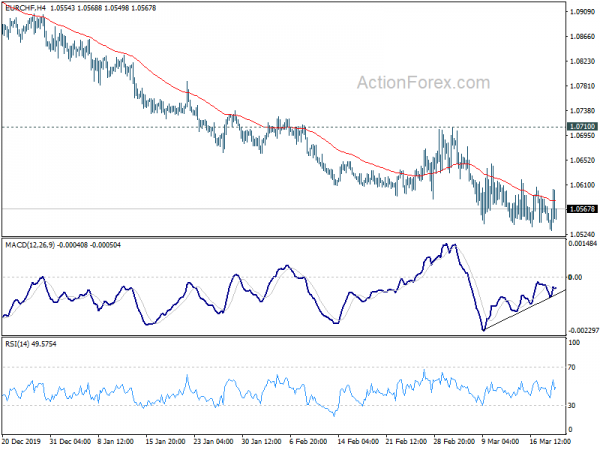Select the 16 Mar 12:00 time axis label
This screenshot has width=600, height=450.
(550, 441)
